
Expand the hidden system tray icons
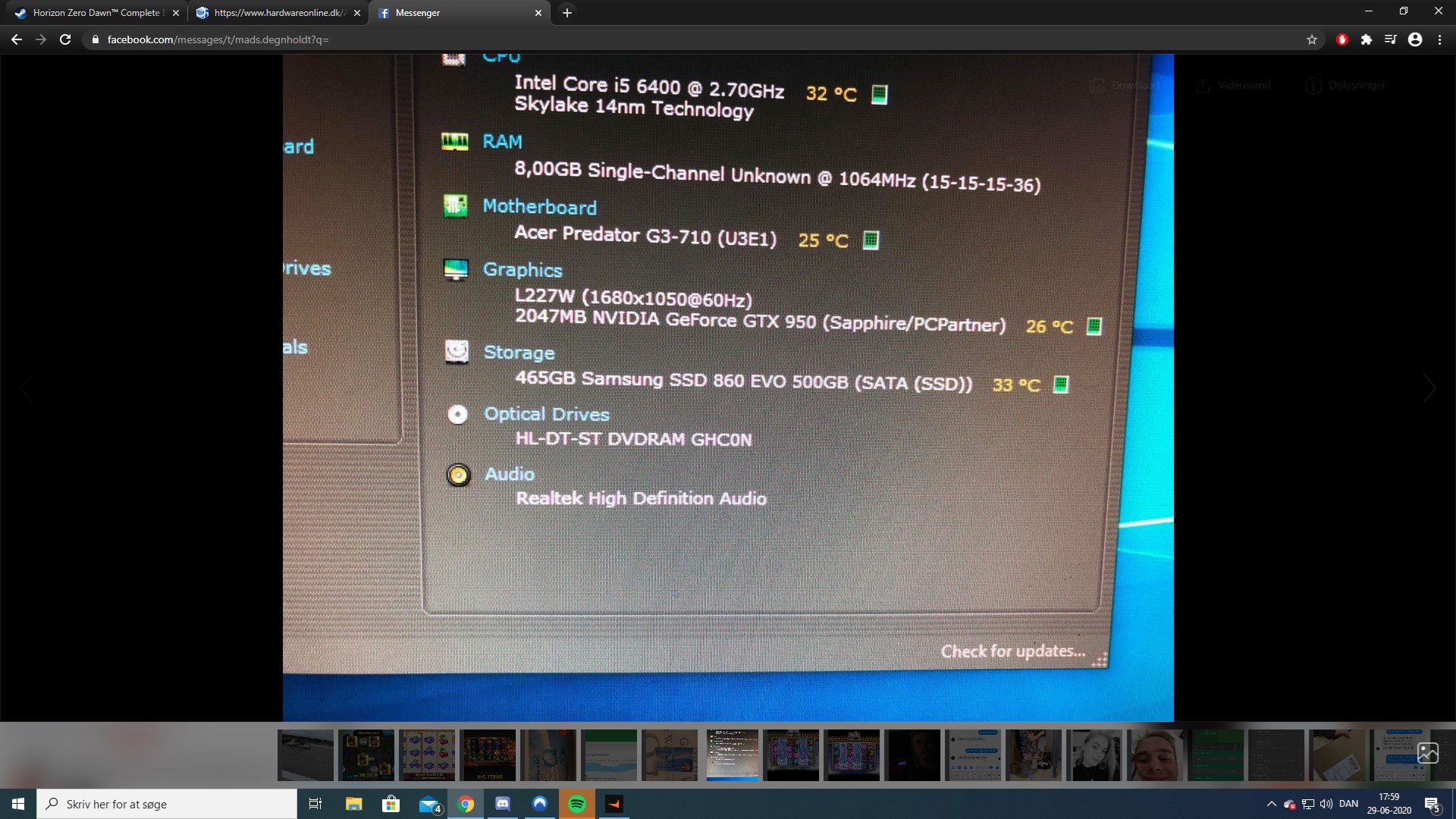(x=1272, y=804)
